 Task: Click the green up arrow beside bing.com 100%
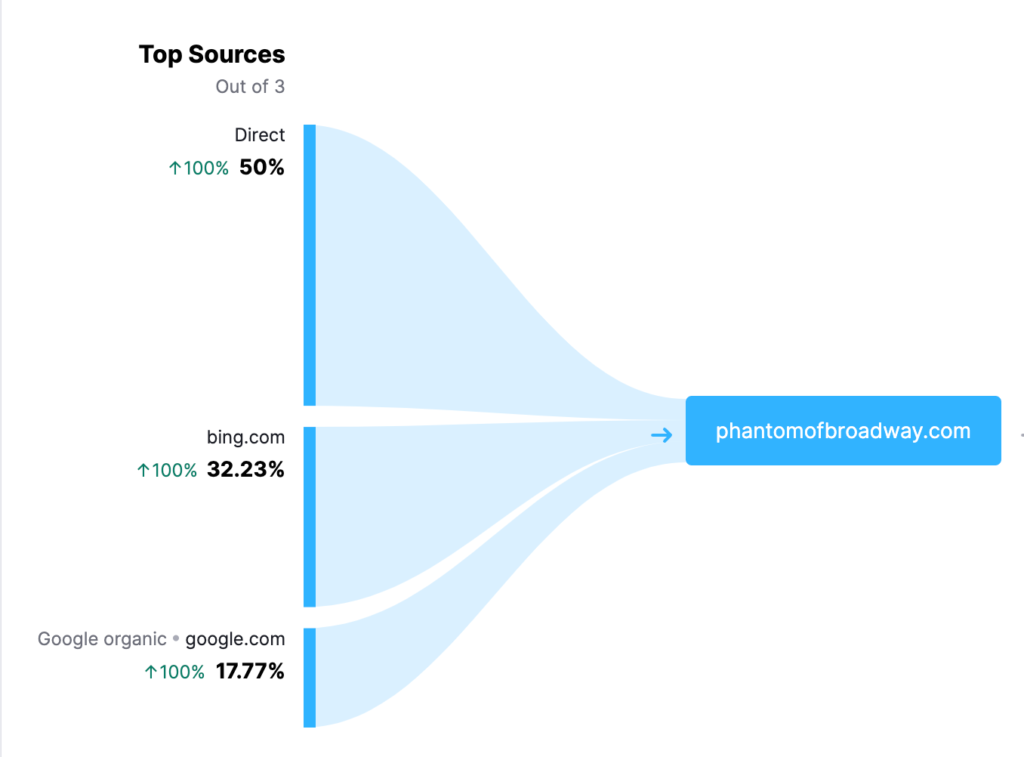(x=143, y=470)
